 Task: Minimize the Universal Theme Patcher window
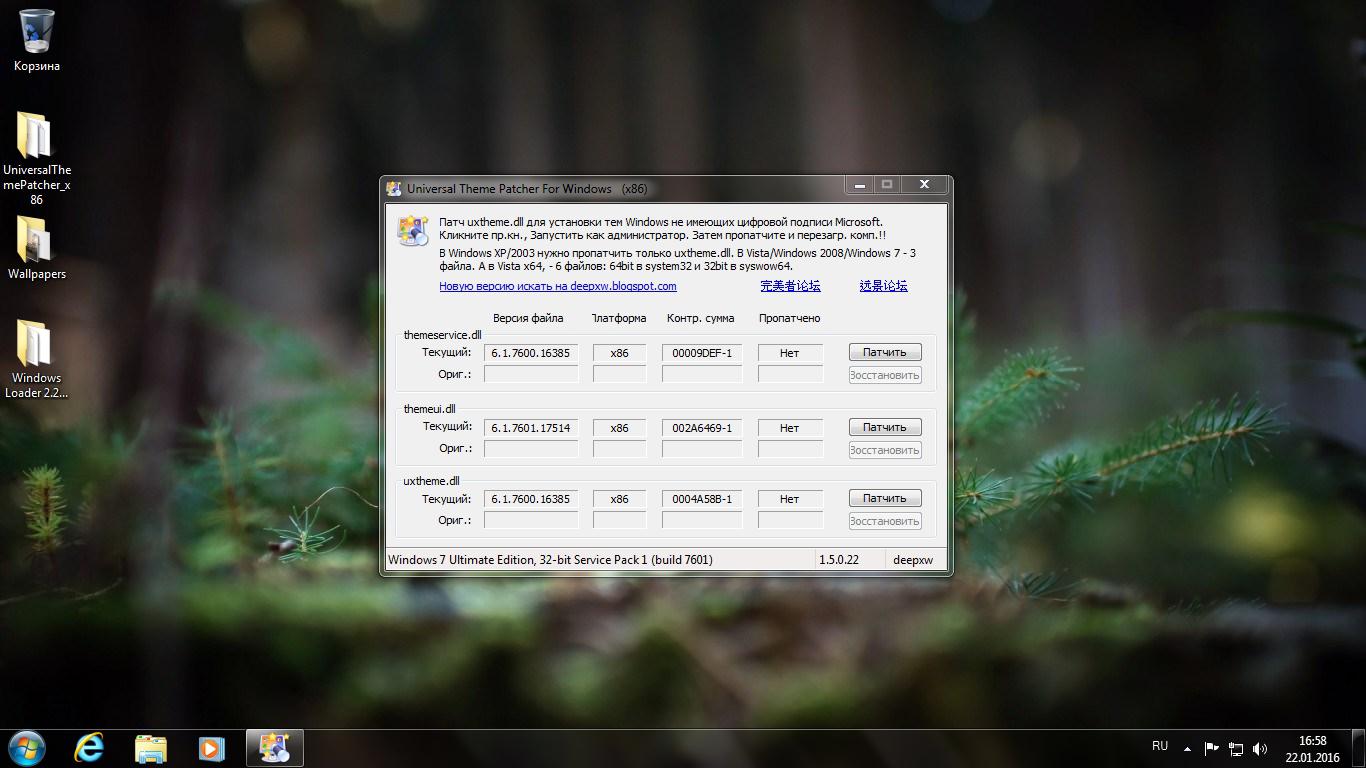click(859, 185)
